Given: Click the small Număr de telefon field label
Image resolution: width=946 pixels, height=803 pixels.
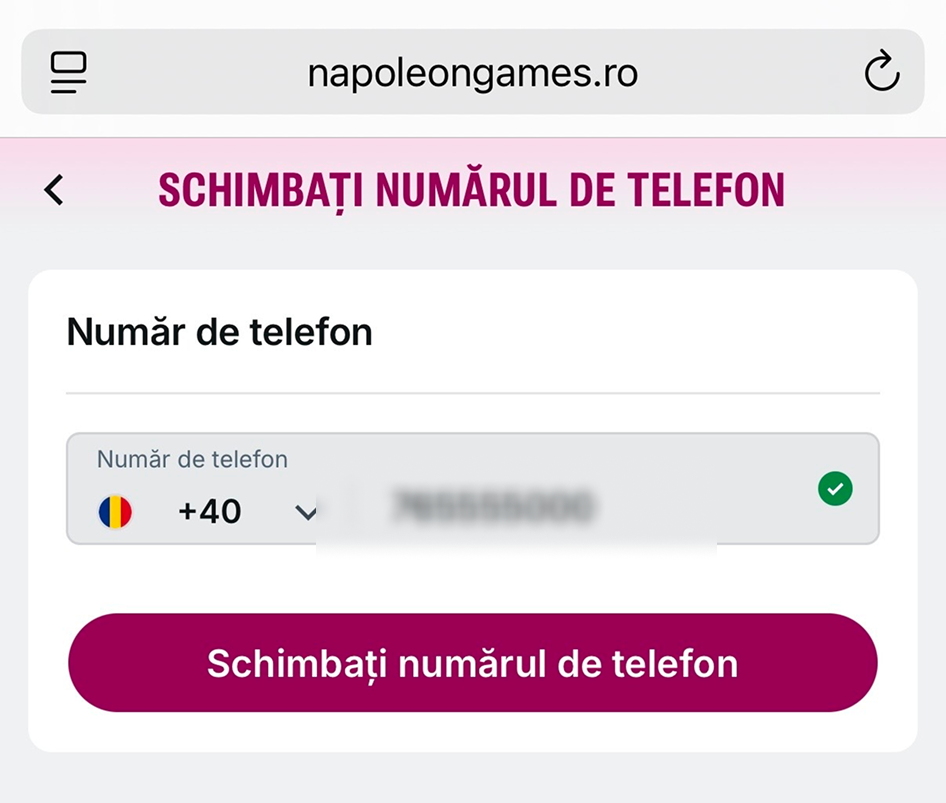Looking at the screenshot, I should point(192,459).
